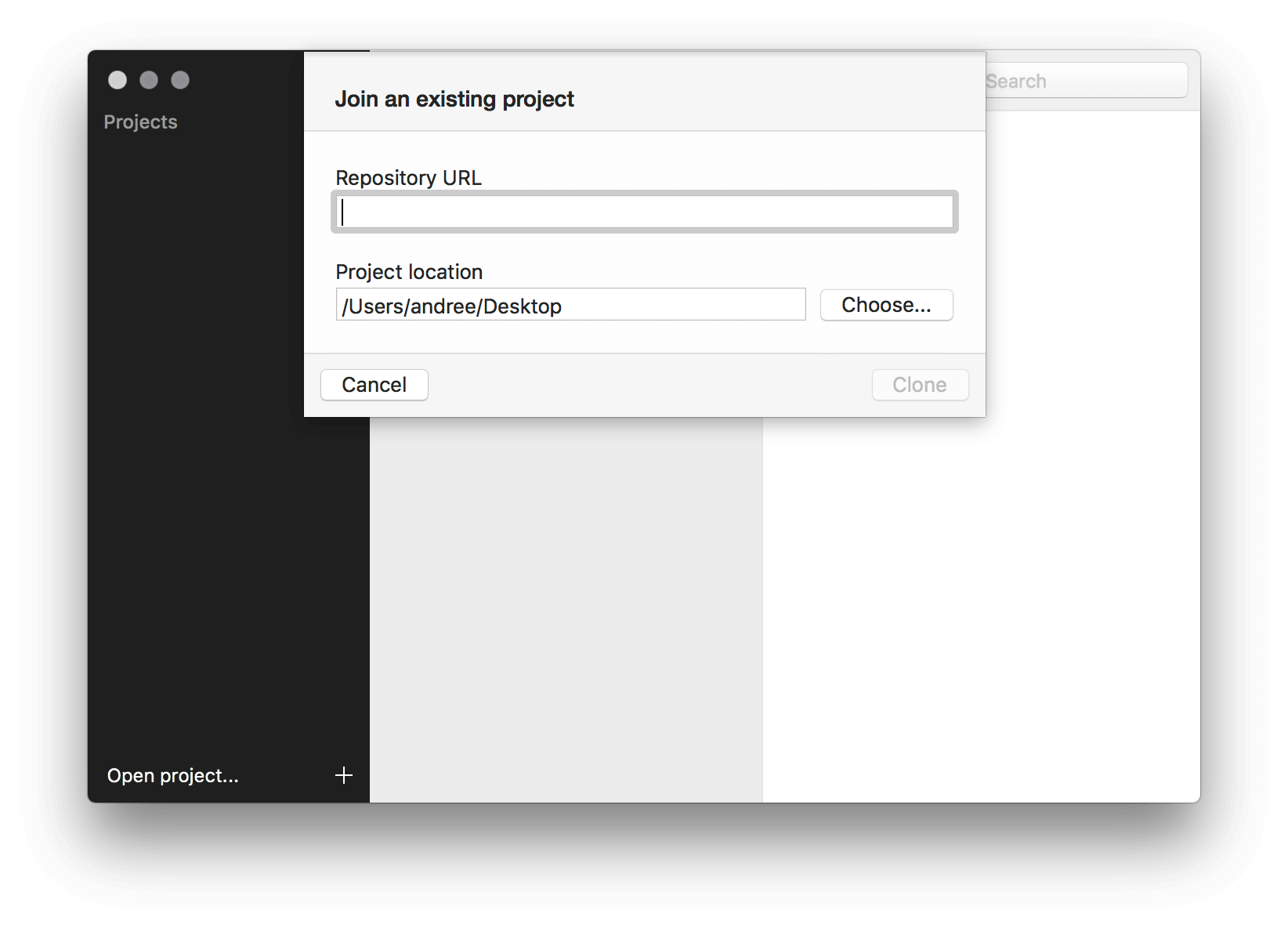
Task: Click the plus icon to add a project
Action: (x=343, y=775)
